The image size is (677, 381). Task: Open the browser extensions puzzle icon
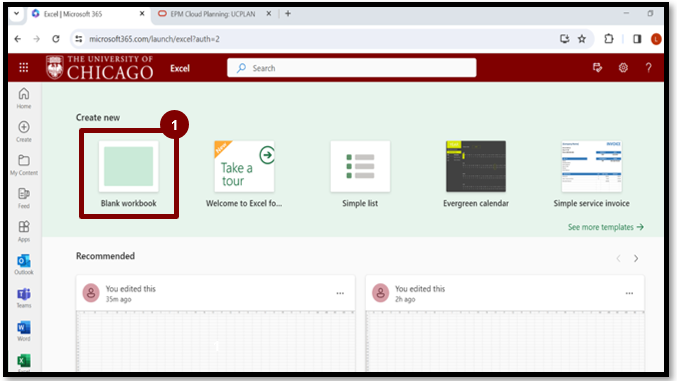pos(609,39)
